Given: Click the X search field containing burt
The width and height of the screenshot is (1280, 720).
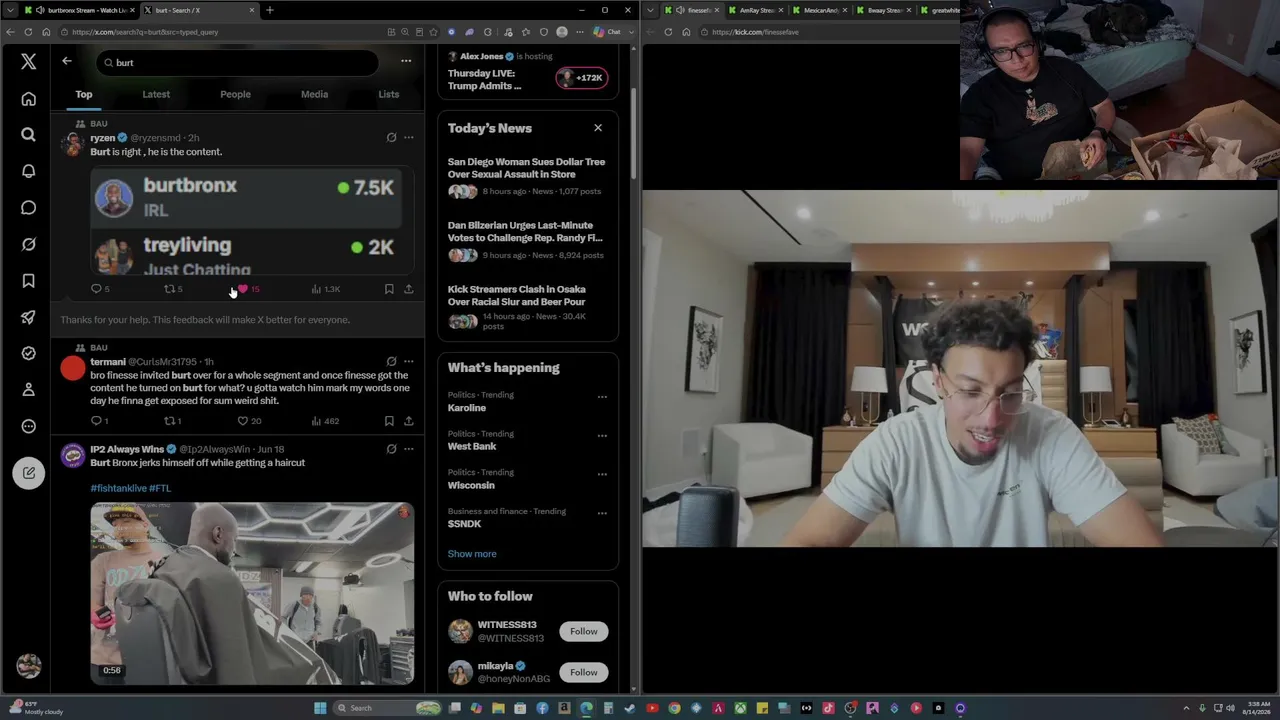Looking at the screenshot, I should 238,62.
